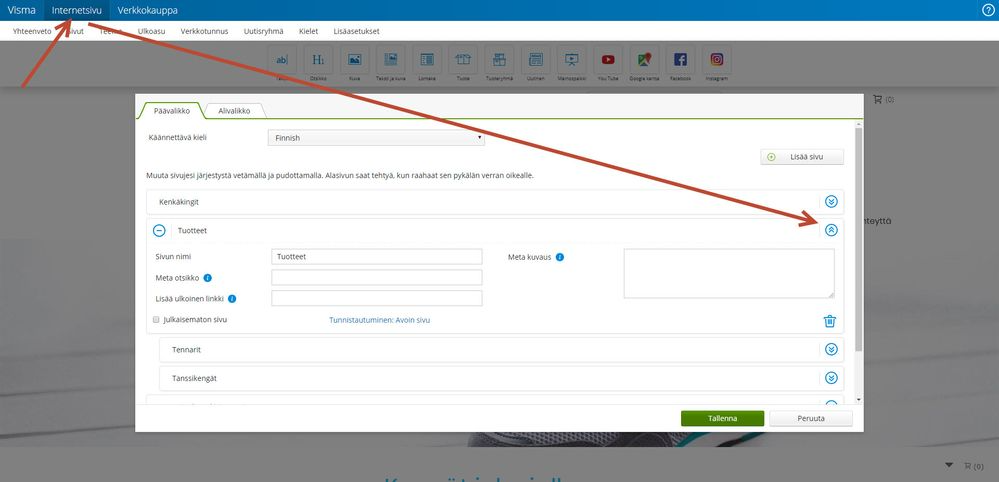Image resolution: width=999 pixels, height=482 pixels.
Task: Open shopping cart icon above the dialog
Action: click(x=877, y=99)
